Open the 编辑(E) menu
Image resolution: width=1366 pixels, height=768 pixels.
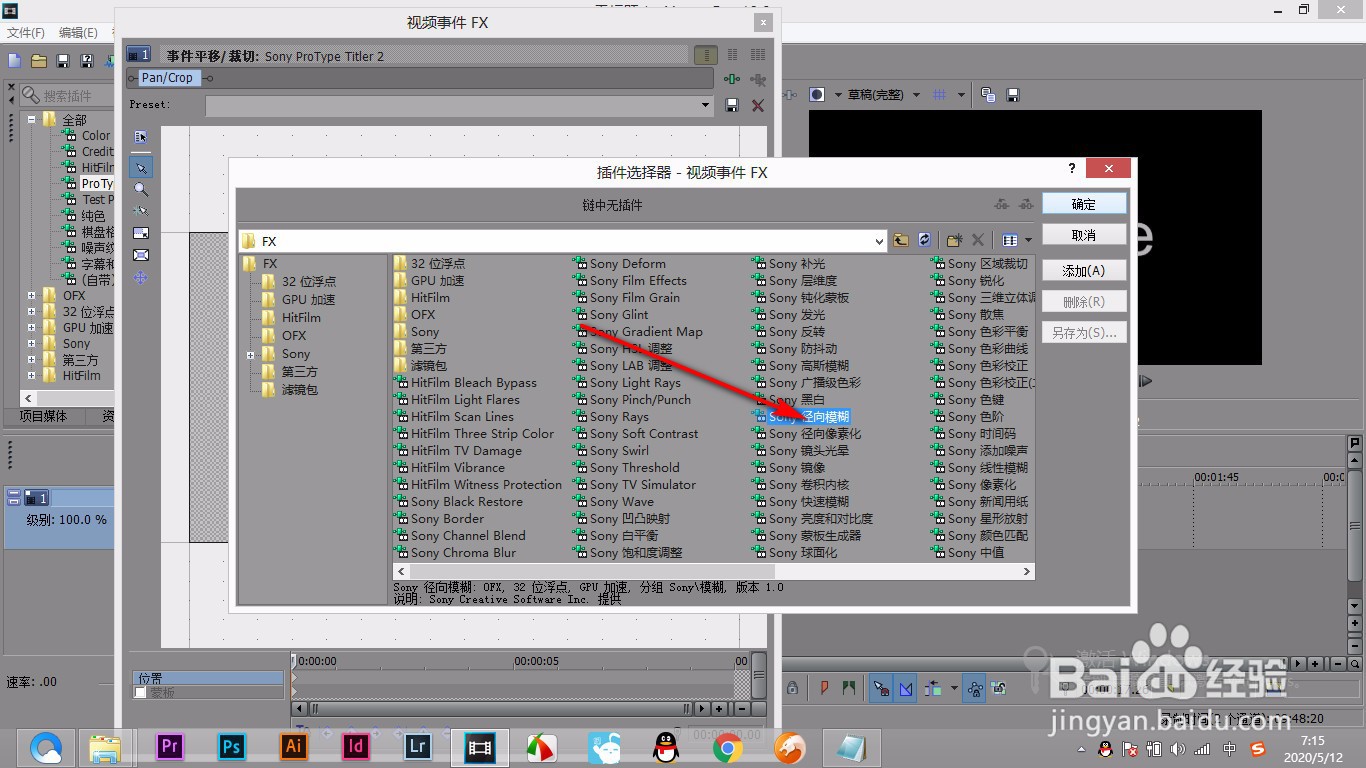78,33
